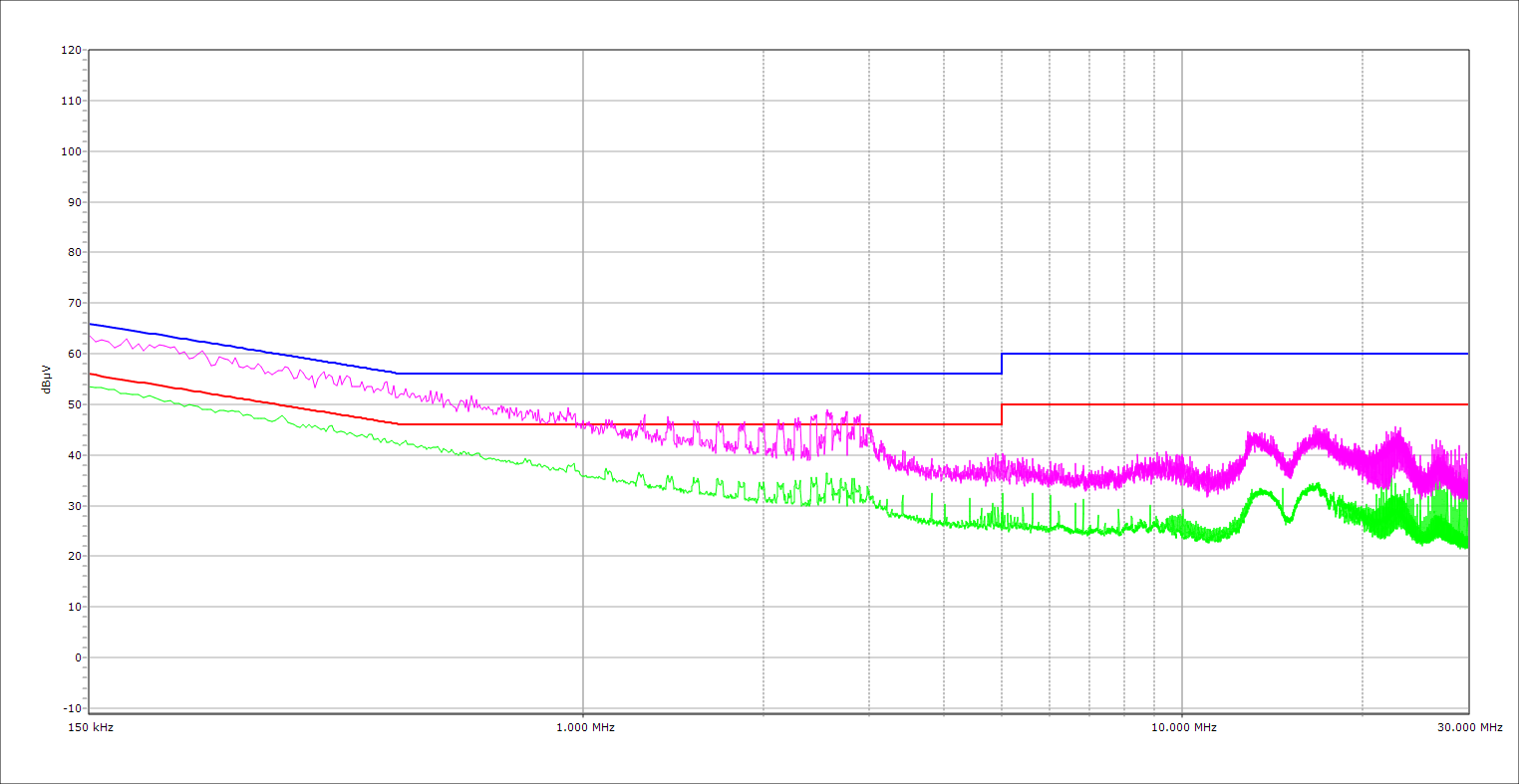
Task: Select the 20 y-axis tick label
Action: (74, 556)
